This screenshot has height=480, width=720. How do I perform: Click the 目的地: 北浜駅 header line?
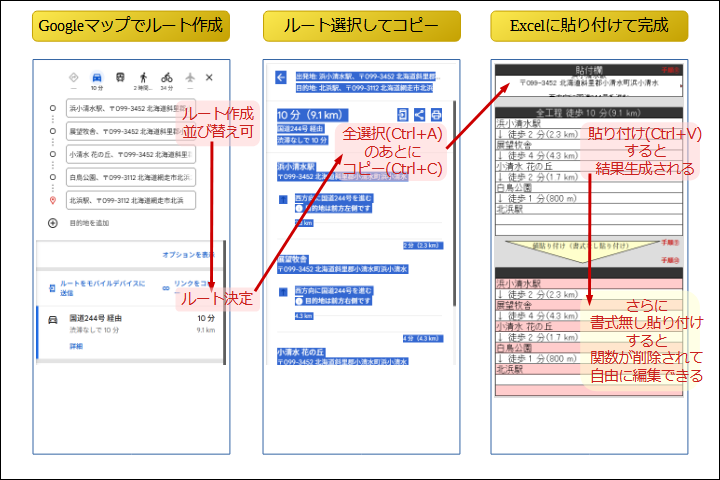[364, 87]
